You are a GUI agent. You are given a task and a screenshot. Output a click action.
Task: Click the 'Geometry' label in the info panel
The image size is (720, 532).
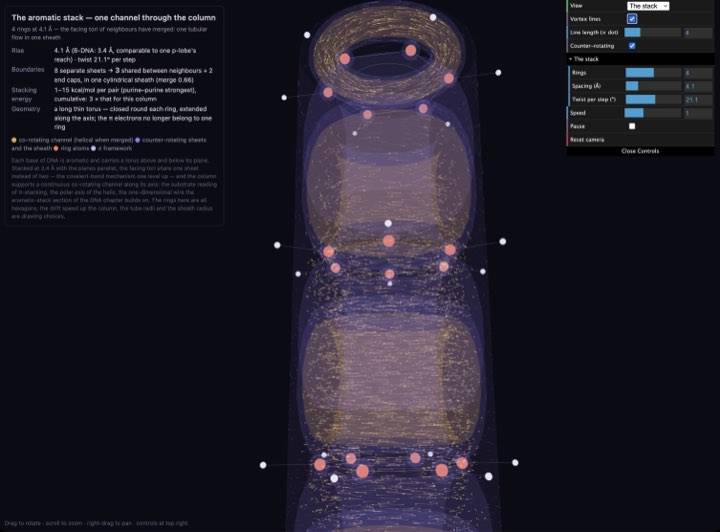click(x=26, y=109)
